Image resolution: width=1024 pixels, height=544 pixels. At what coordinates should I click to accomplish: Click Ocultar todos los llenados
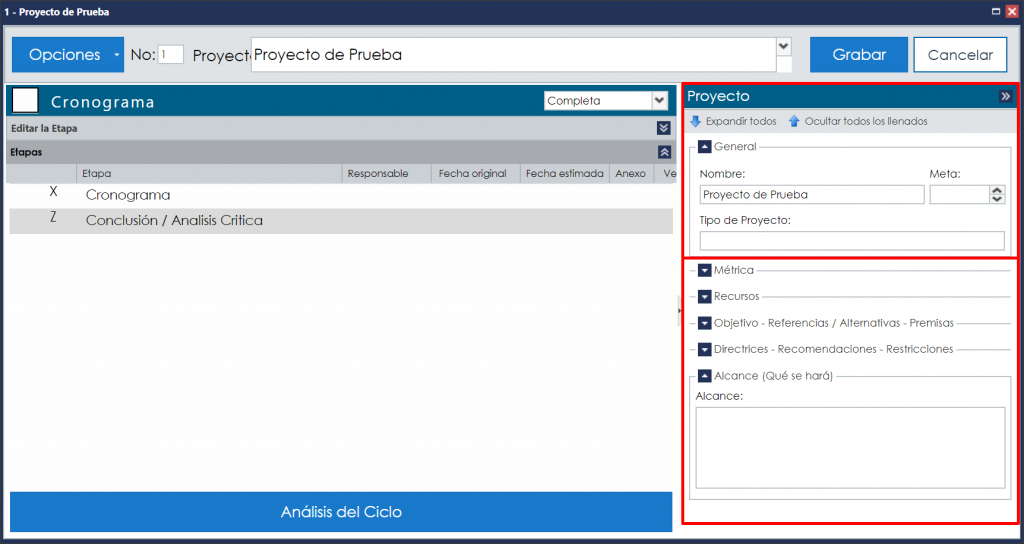(x=858, y=121)
